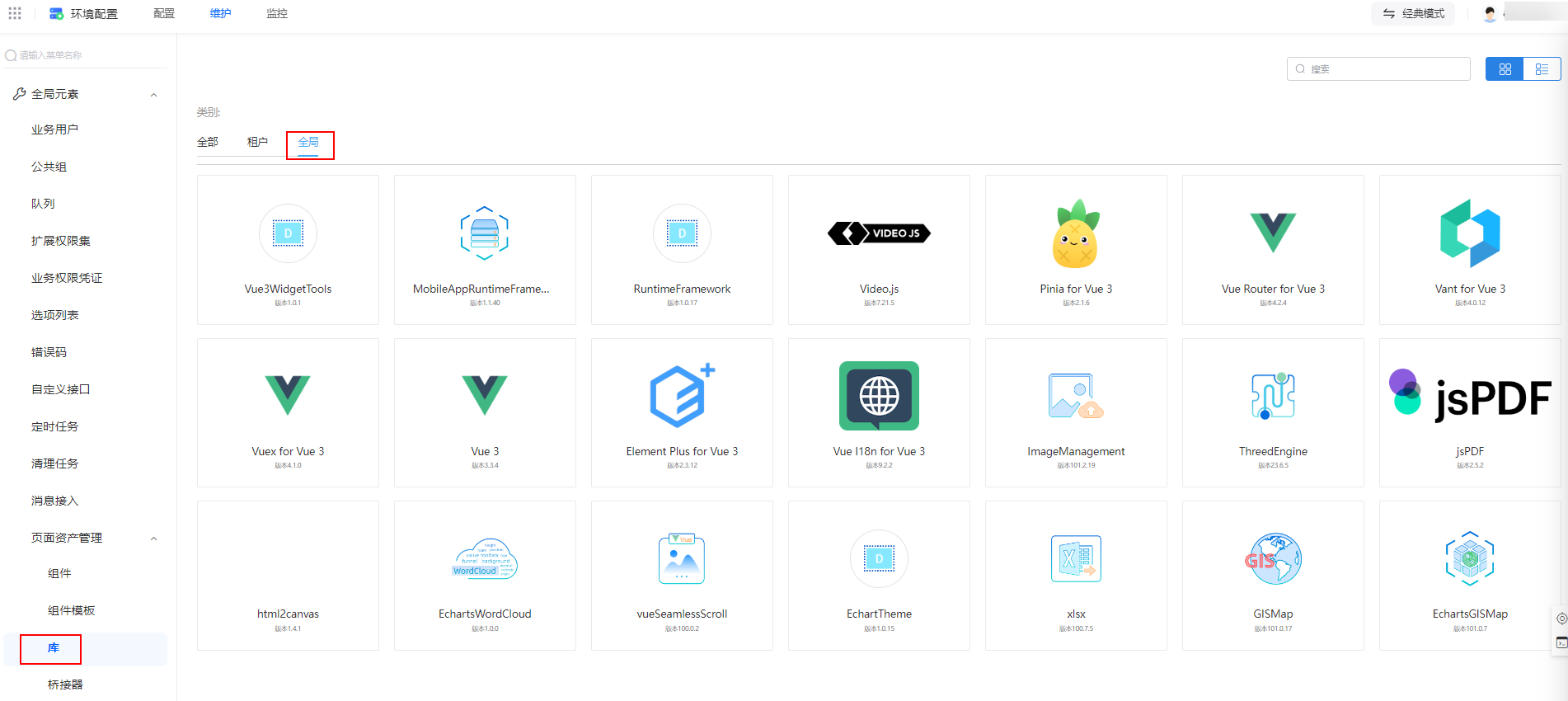Image resolution: width=1568 pixels, height=701 pixels.
Task: Open the GISMap globe icon
Action: (1273, 558)
